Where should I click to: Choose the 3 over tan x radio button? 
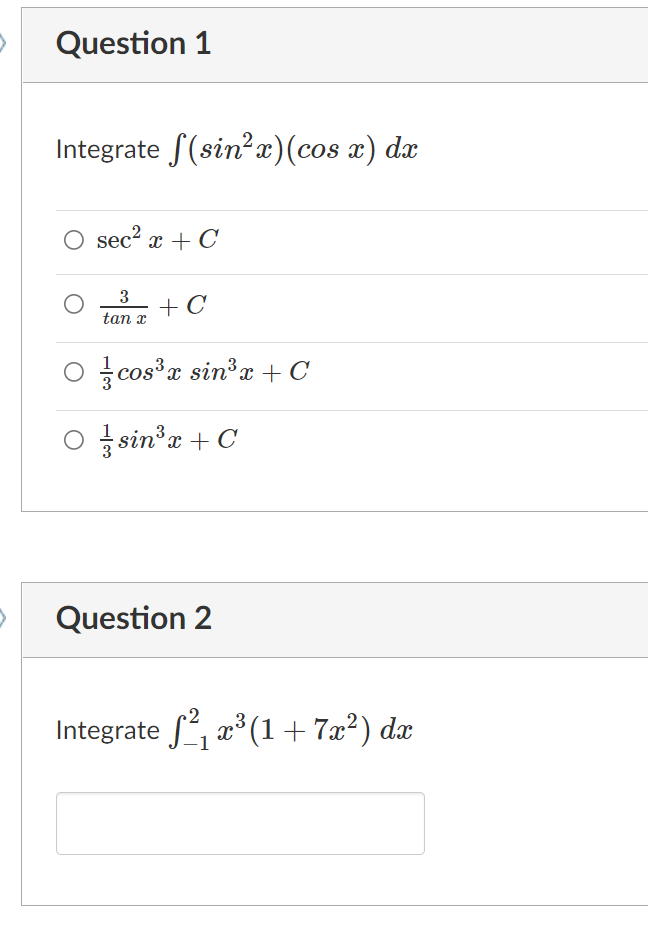(x=74, y=305)
